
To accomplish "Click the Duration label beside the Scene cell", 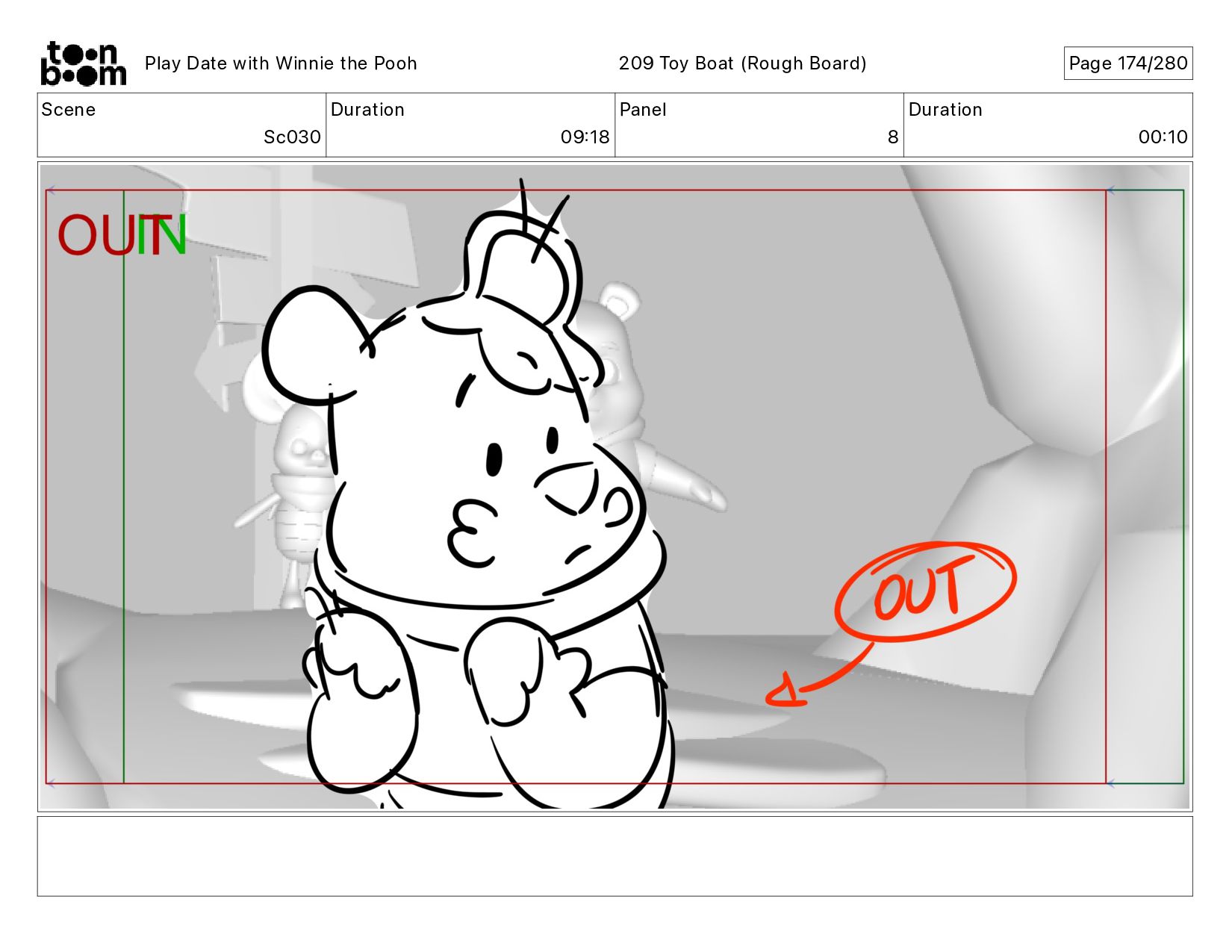I will [x=367, y=110].
